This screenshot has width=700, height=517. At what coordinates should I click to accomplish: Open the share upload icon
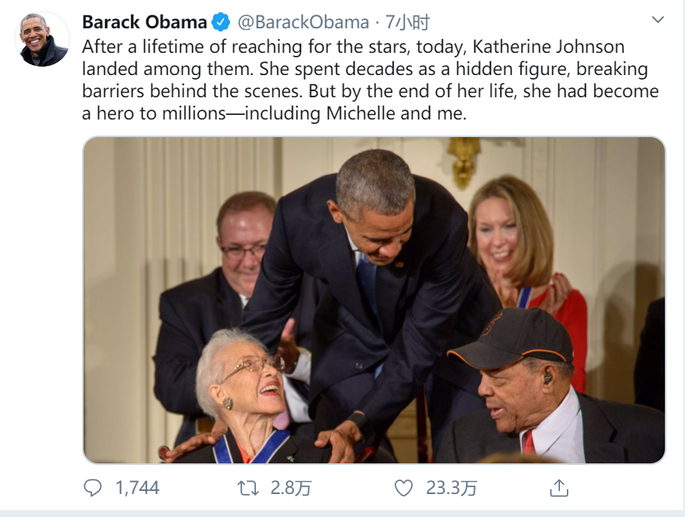pyautogui.click(x=559, y=488)
